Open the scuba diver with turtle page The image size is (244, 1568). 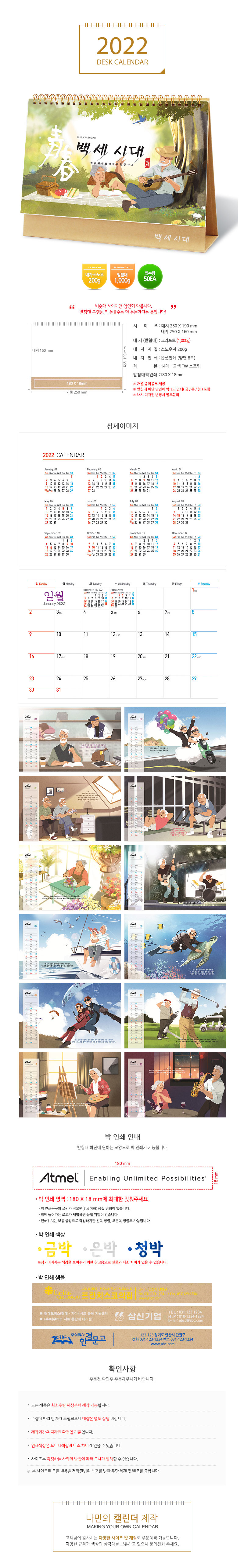point(175,947)
